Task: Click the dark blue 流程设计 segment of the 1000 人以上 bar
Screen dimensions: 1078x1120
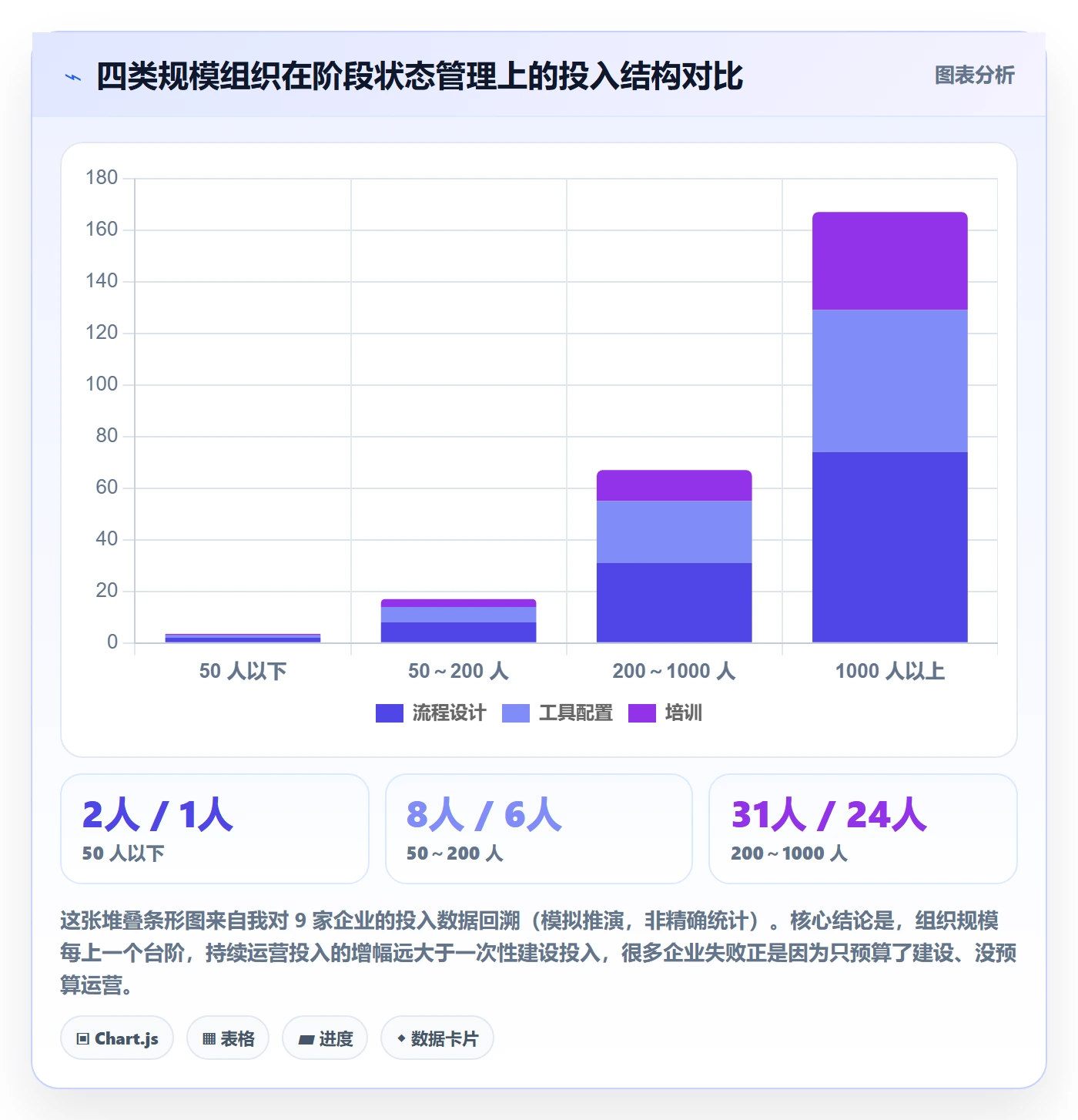Action: [890, 547]
